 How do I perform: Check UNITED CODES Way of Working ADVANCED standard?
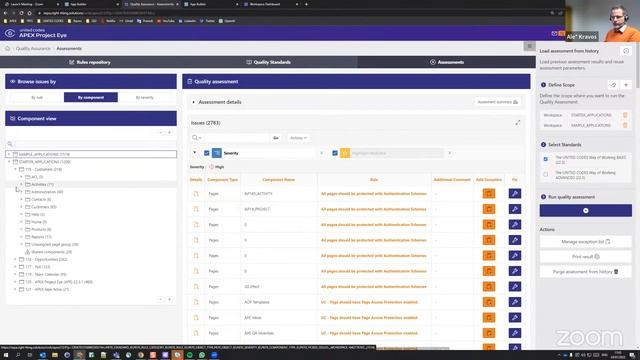(x=546, y=175)
